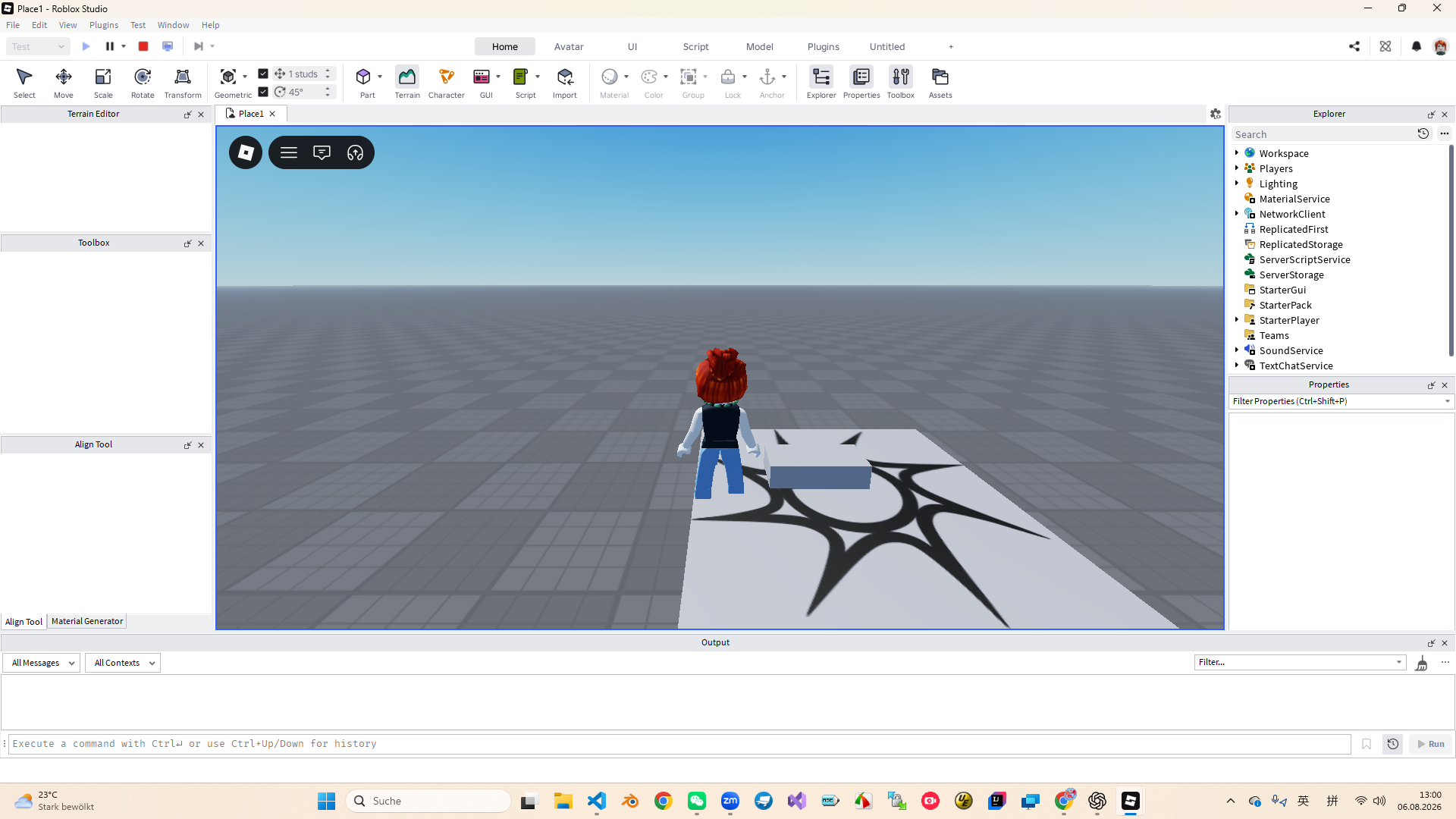Screen dimensions: 1456x819
Task: Open viewport settings gear
Action: pyautogui.click(x=1216, y=114)
